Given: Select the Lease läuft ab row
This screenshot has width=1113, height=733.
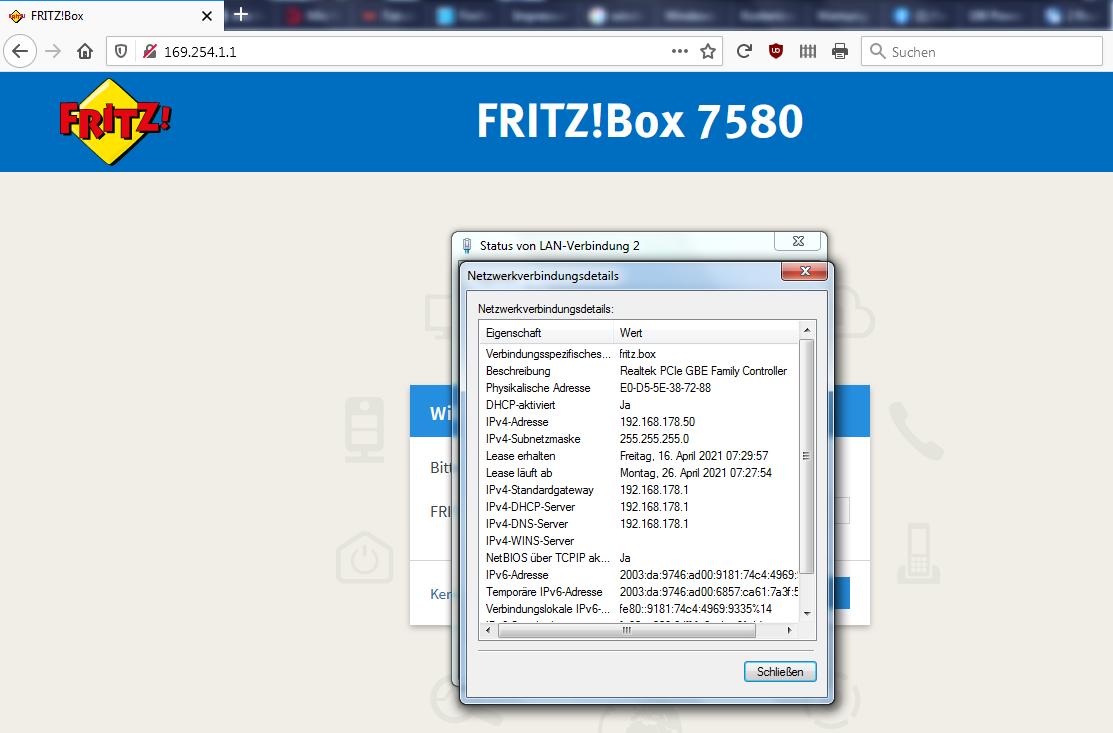Looking at the screenshot, I should click(x=639, y=473).
